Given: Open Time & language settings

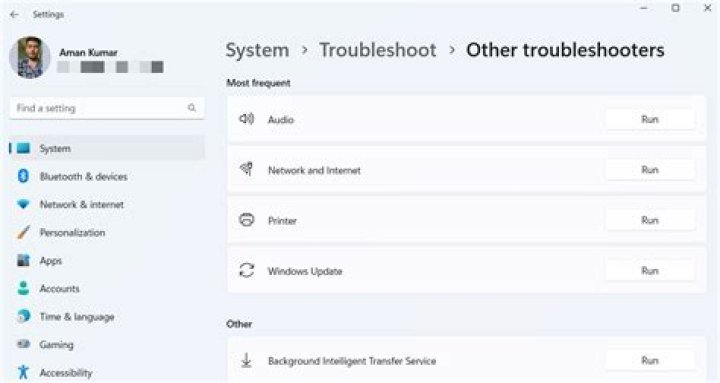Looking at the screenshot, I should 77,317.
